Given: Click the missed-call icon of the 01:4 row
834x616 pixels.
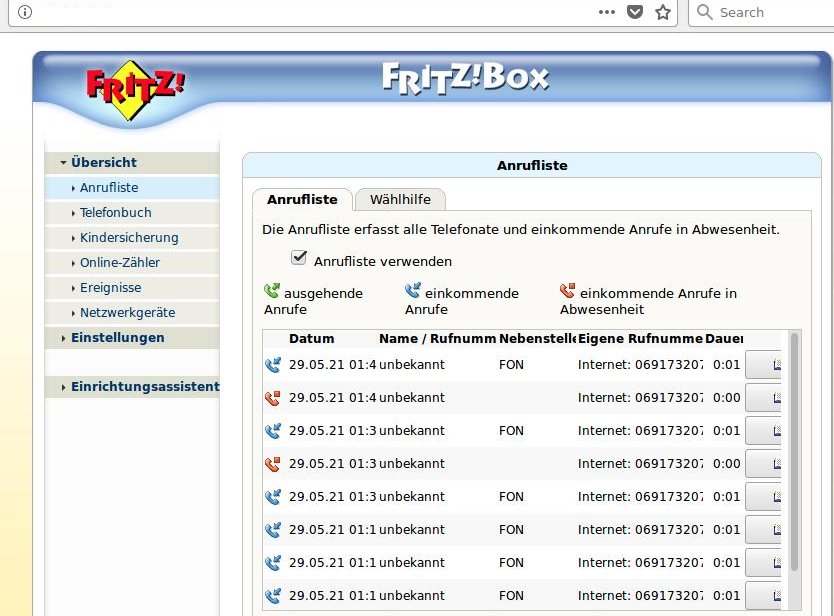Looking at the screenshot, I should [273, 398].
